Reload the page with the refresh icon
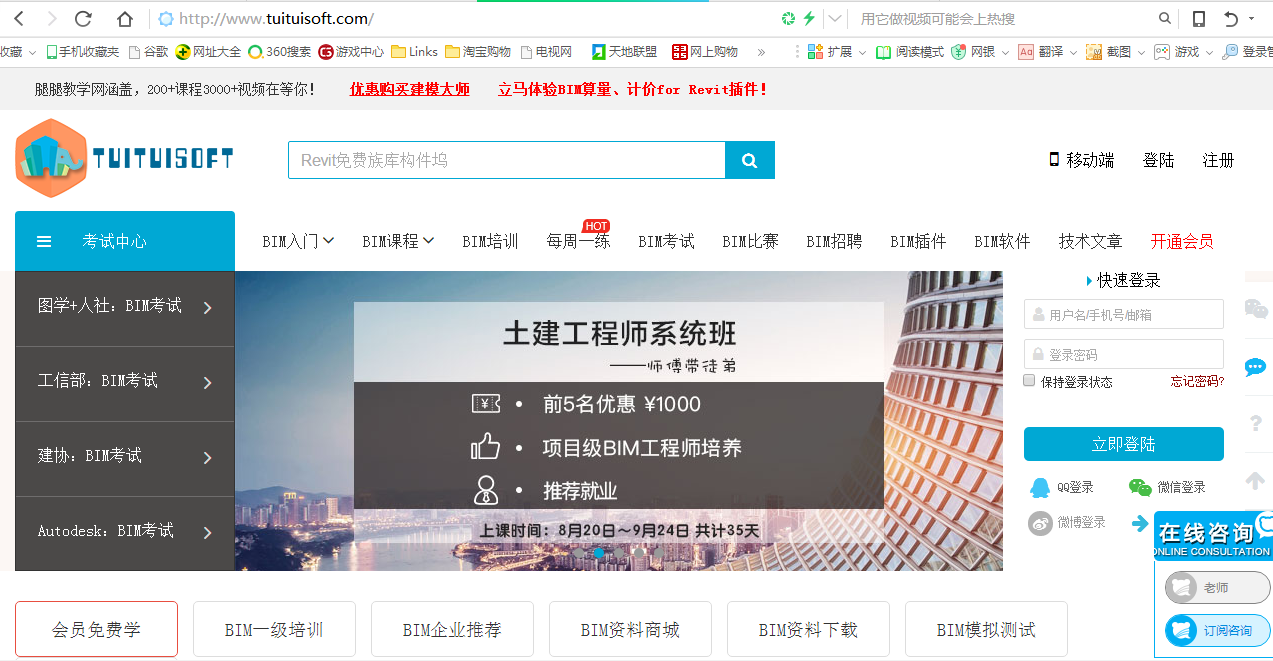The width and height of the screenshot is (1273, 661). point(84,18)
